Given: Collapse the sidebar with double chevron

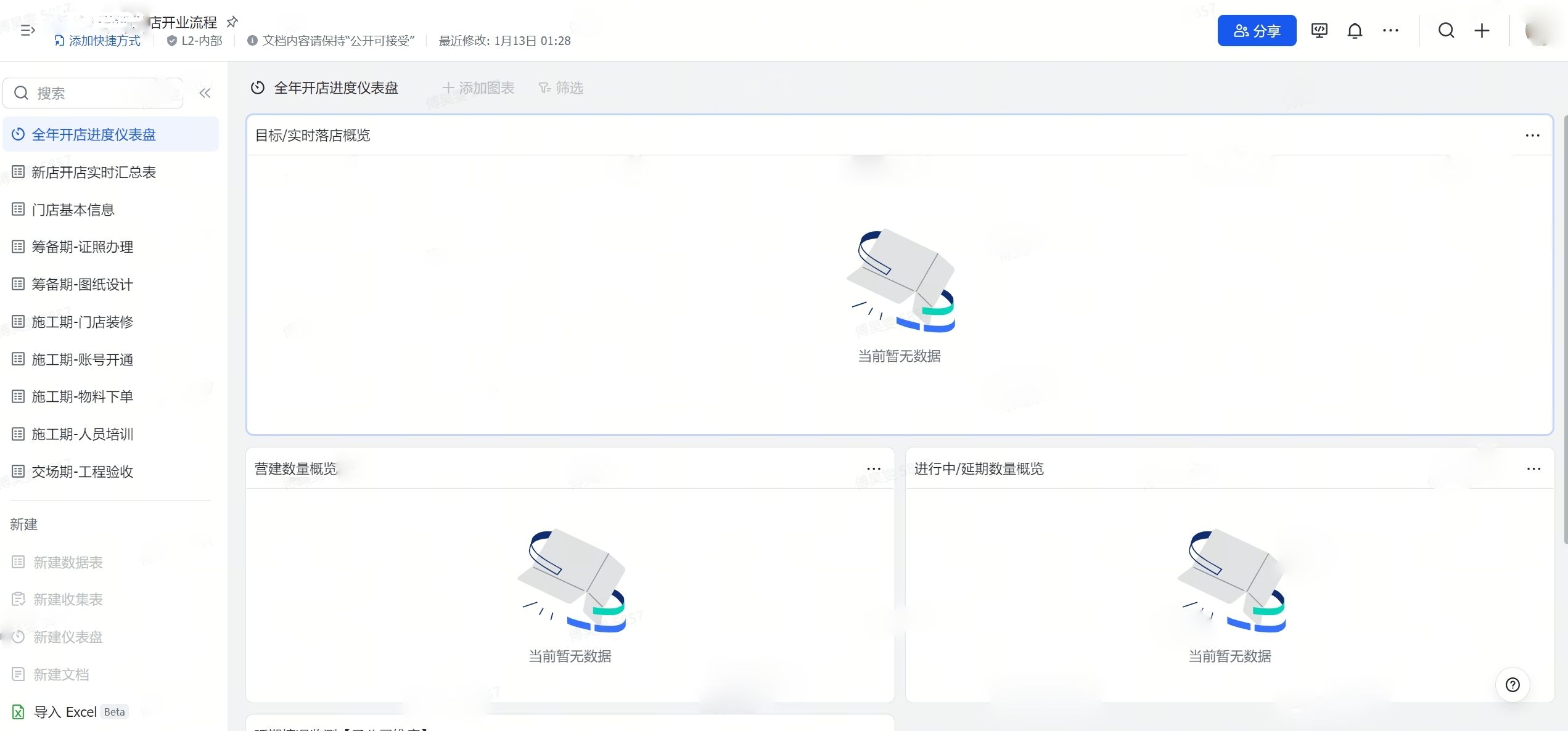Looking at the screenshot, I should click(205, 93).
